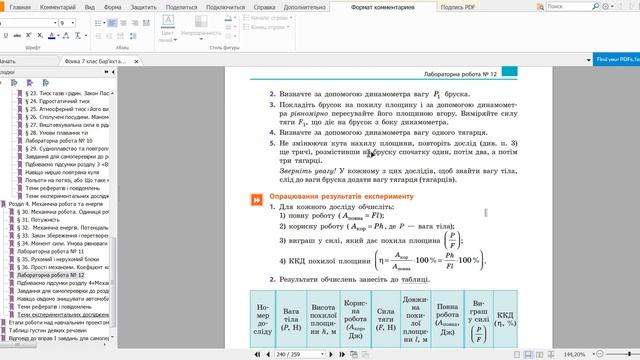Screen dimensions: 640x360
Task: Open the Защитить ribbon tab
Action: [x=143, y=7]
